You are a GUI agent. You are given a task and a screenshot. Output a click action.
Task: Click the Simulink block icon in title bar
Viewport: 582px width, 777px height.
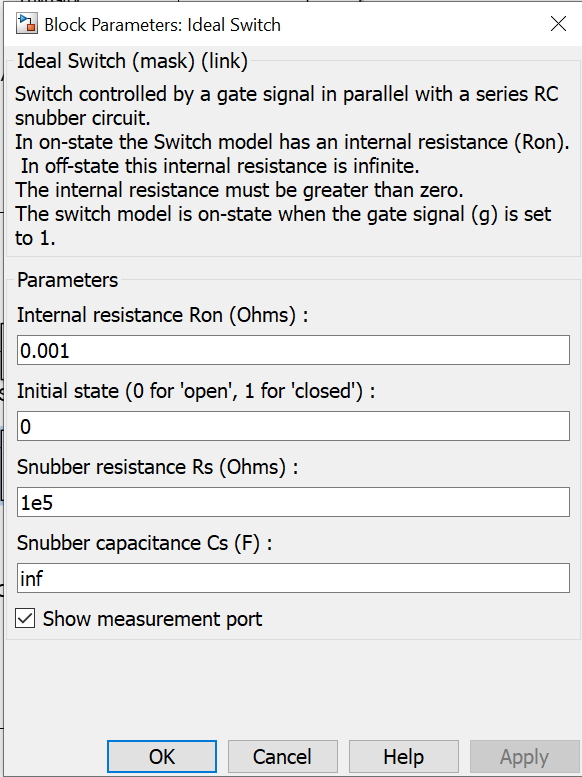pos(26,24)
